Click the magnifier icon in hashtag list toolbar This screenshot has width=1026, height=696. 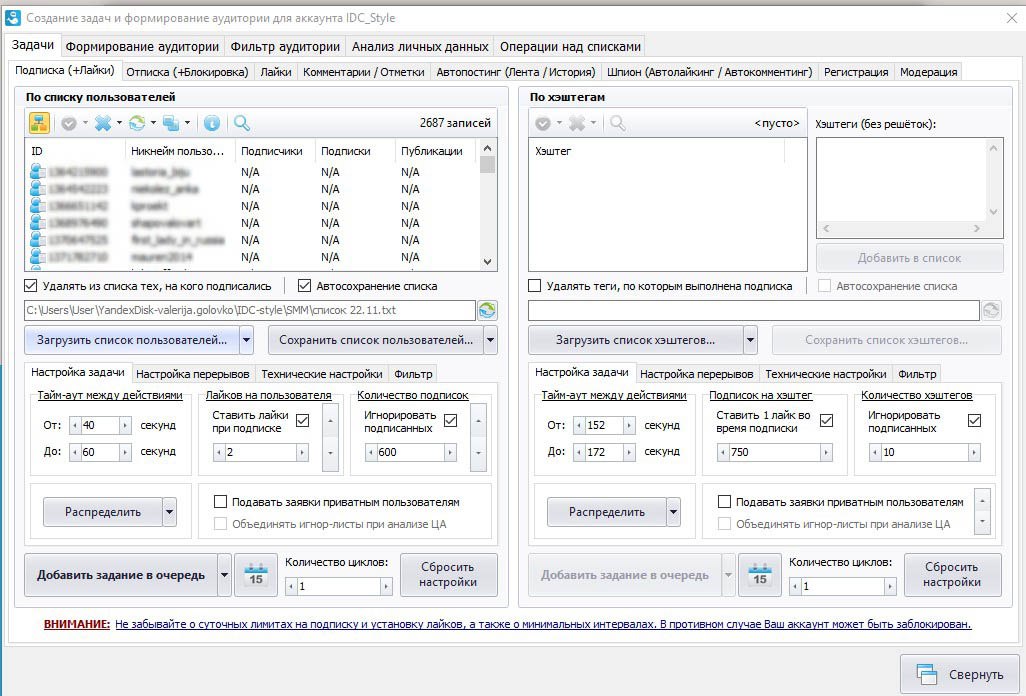pyautogui.click(x=617, y=122)
